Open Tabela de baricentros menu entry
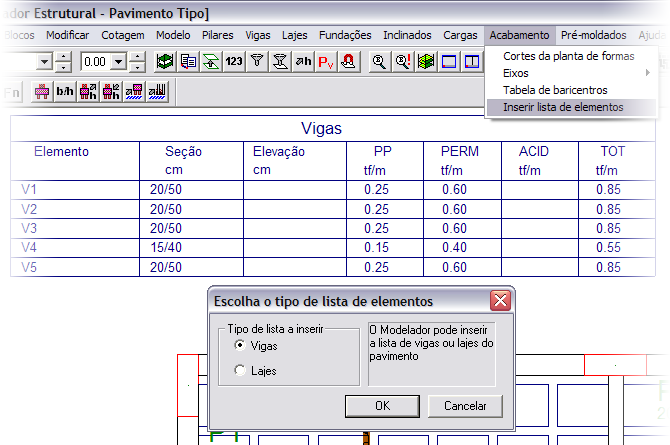The height and width of the screenshot is (445, 670). point(562,90)
